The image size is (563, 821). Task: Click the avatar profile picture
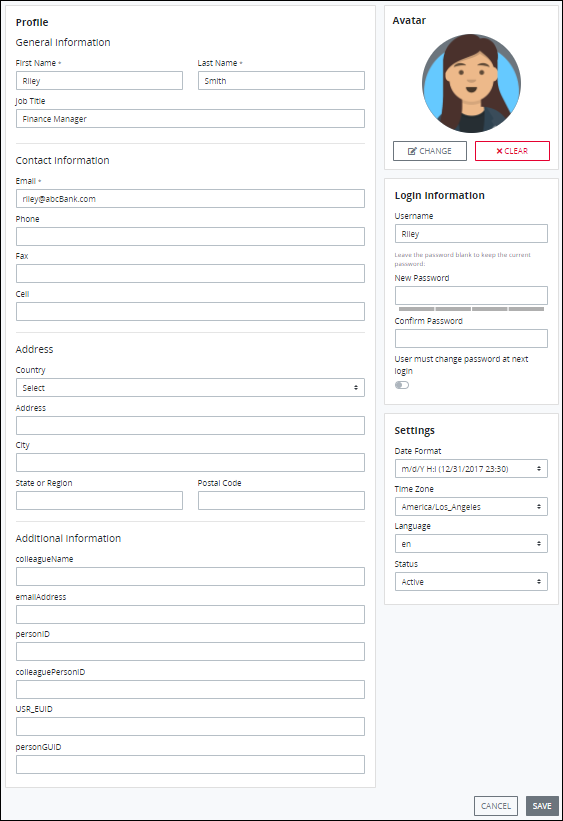471,84
